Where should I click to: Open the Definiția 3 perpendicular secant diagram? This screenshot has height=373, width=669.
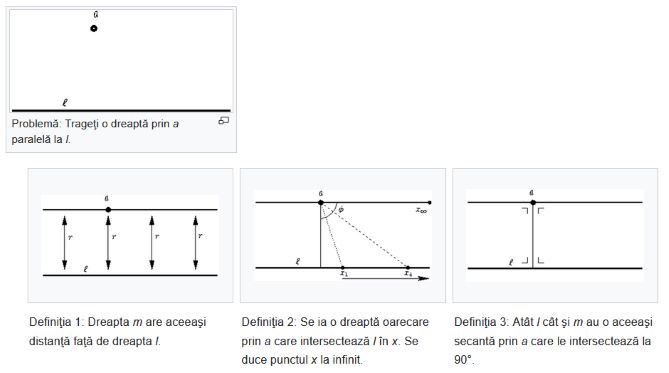[555, 235]
